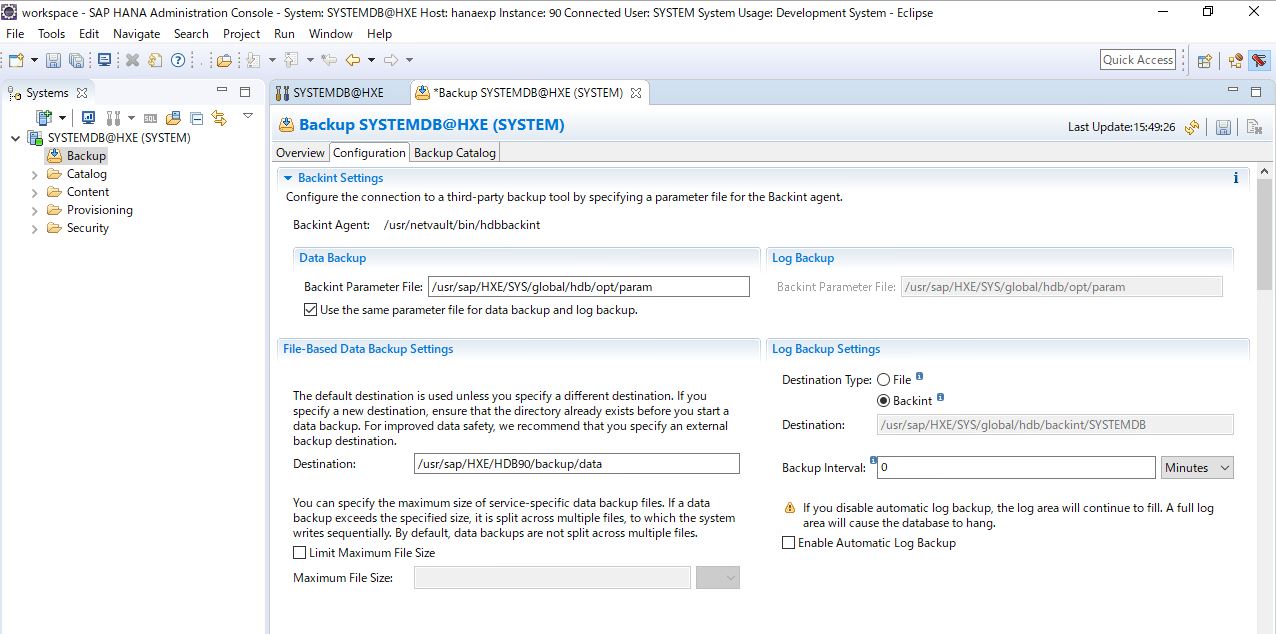The image size is (1276, 634).
Task: Click the folder search icon in Systems view
Action: (x=173, y=117)
